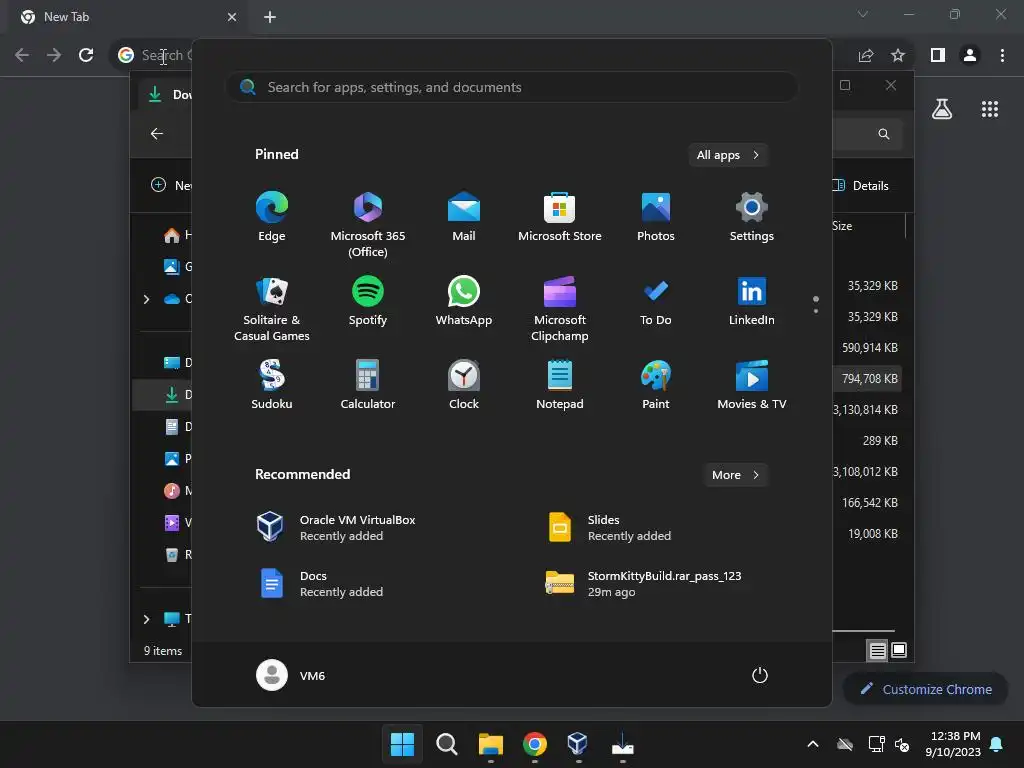1024x768 pixels.
Task: Open the Clock app
Action: coord(464,385)
